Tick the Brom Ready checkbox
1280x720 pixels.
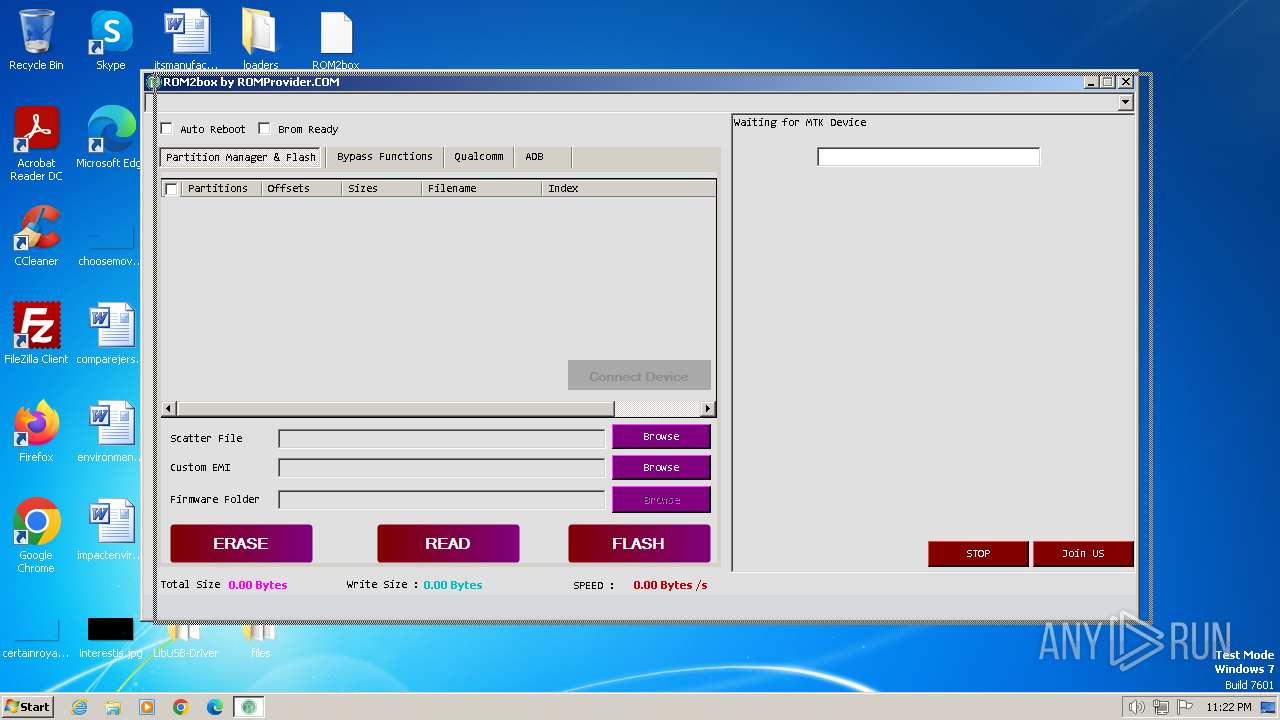(x=264, y=128)
